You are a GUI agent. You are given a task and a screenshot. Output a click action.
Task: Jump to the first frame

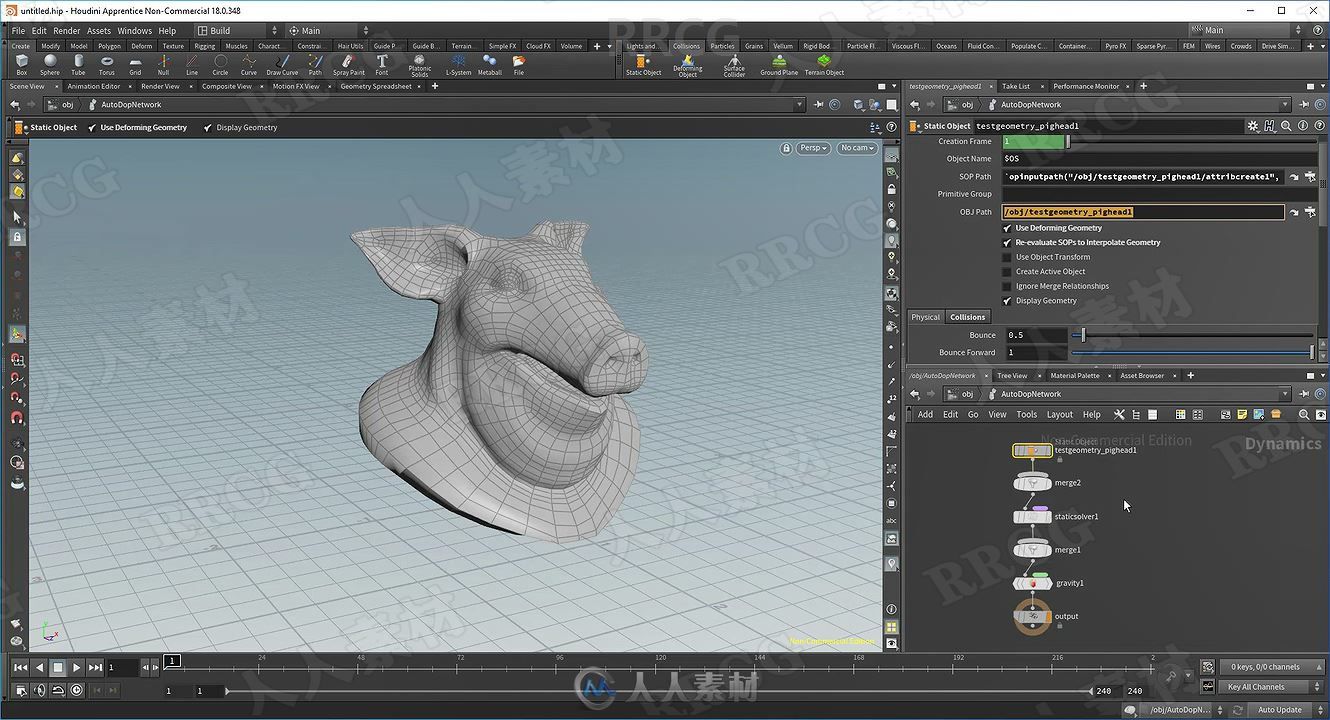[20, 667]
